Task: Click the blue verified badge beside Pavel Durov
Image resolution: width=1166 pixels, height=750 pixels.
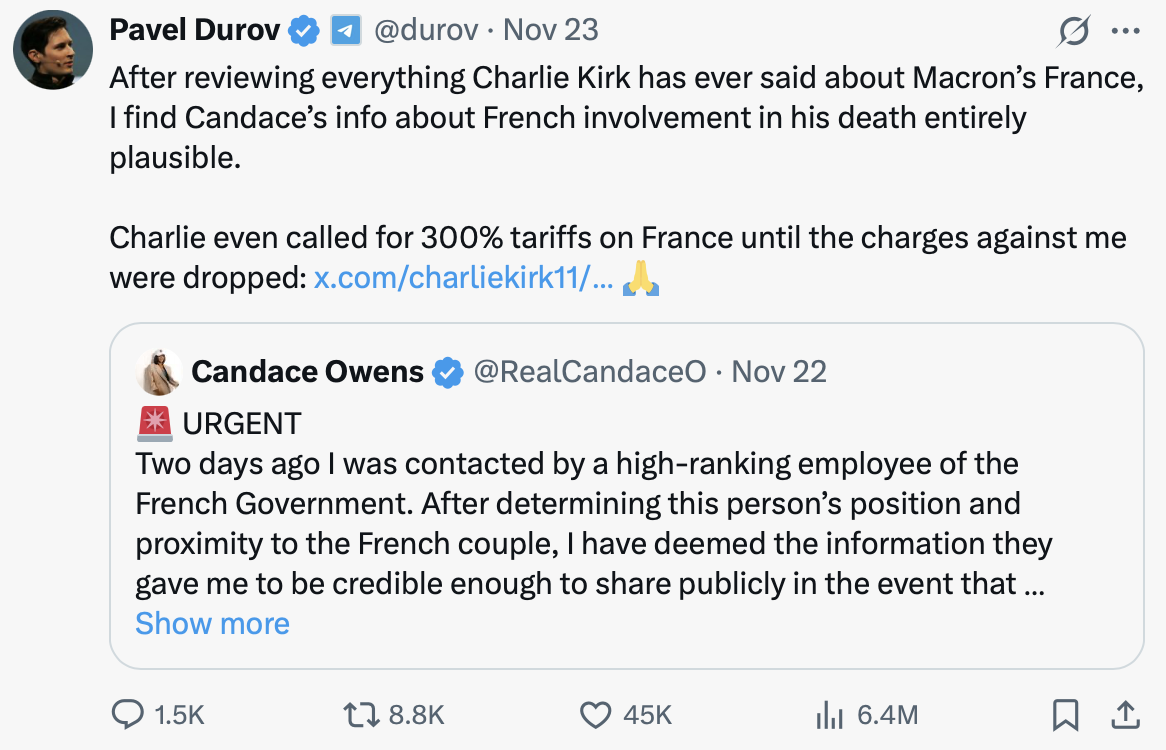Action: click(x=304, y=31)
